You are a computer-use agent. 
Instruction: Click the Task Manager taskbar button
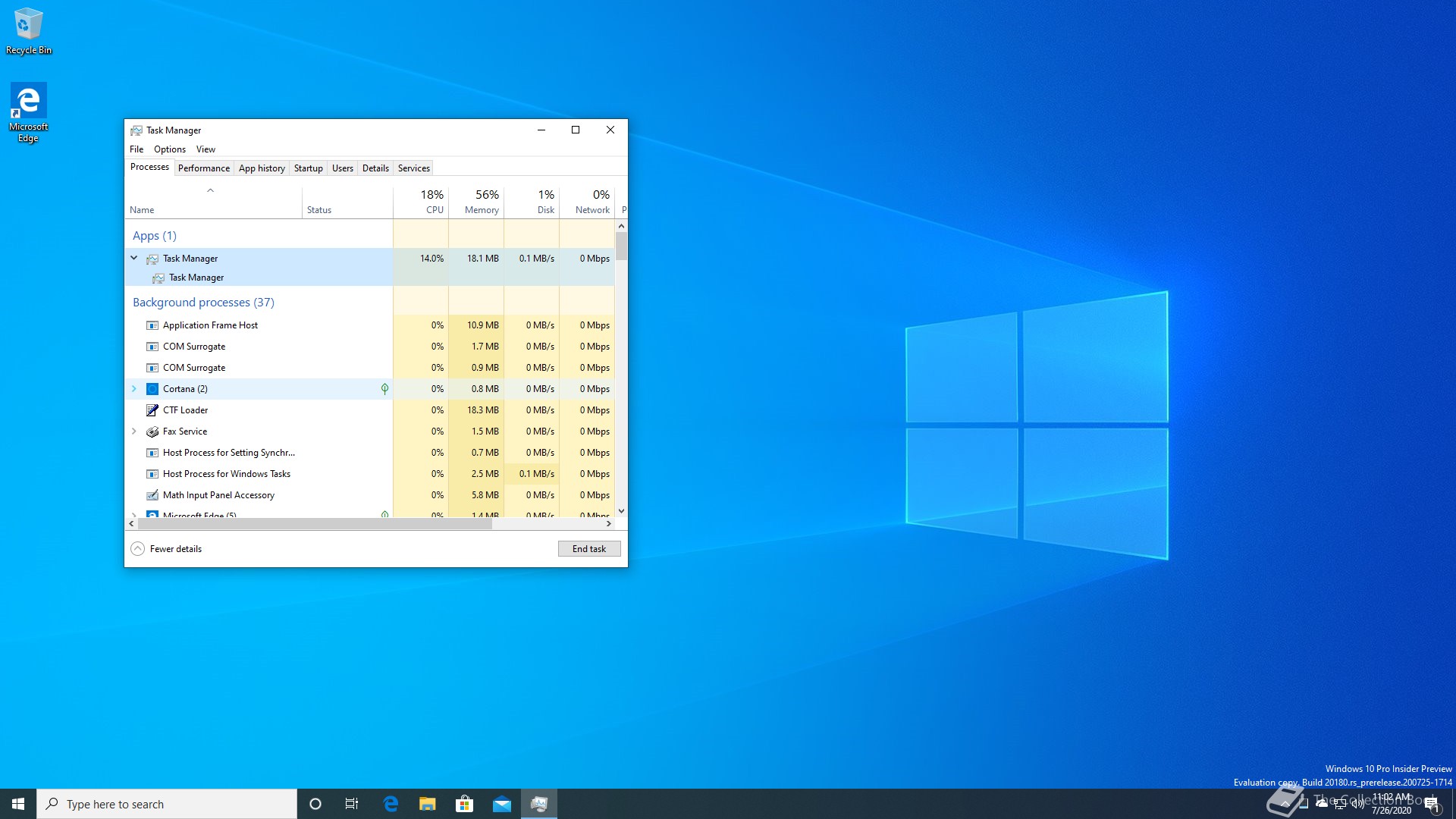[x=539, y=804]
